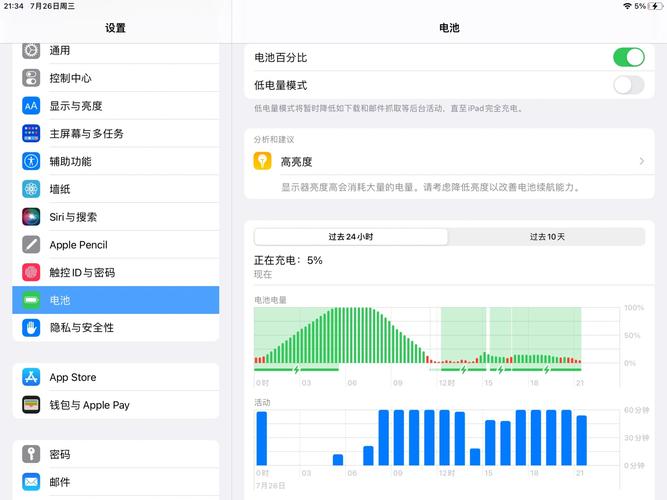Tap the 隐私与安全性 hand icon

[31, 328]
